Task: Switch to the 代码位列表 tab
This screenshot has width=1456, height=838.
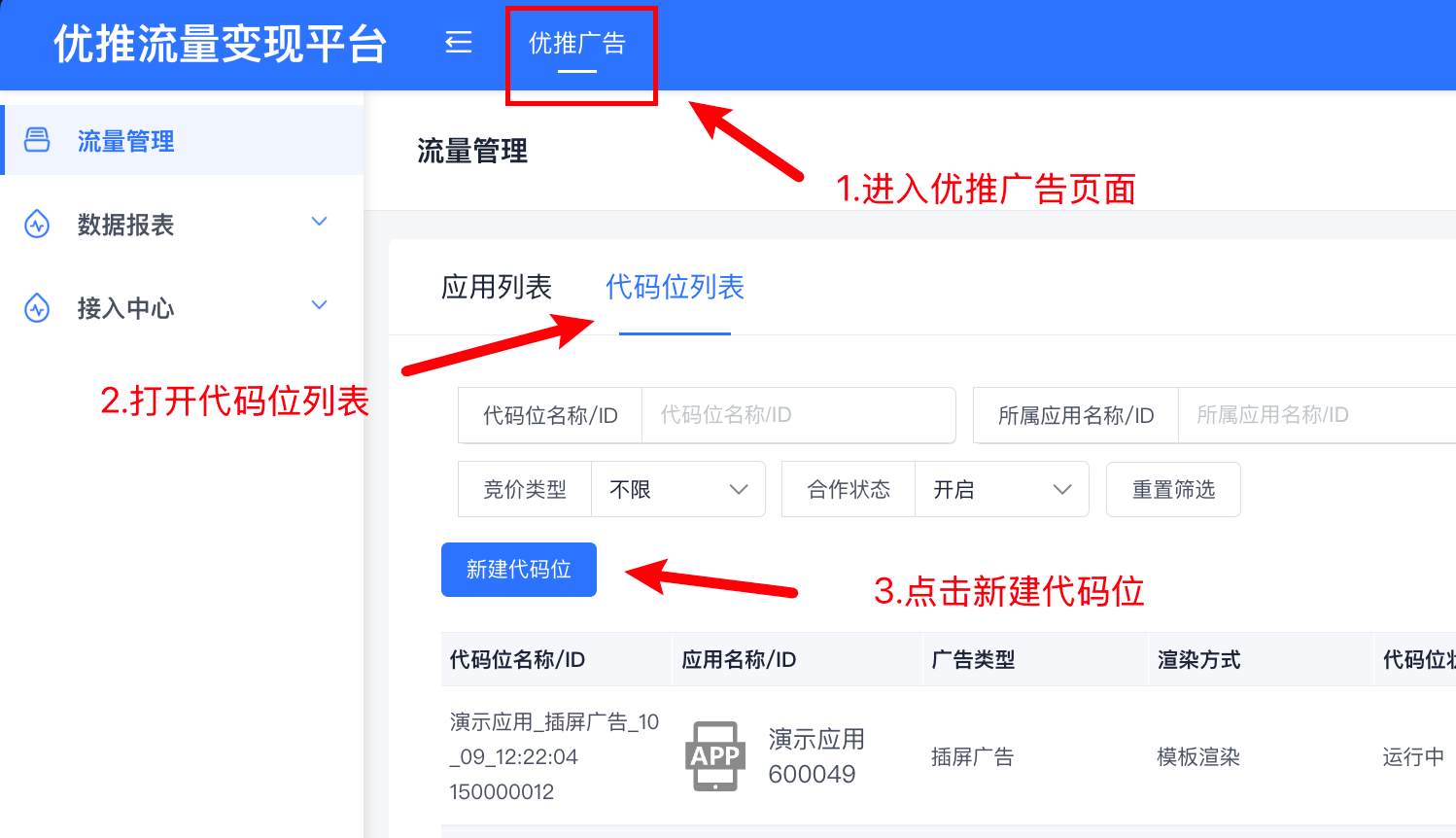Action: [675, 287]
